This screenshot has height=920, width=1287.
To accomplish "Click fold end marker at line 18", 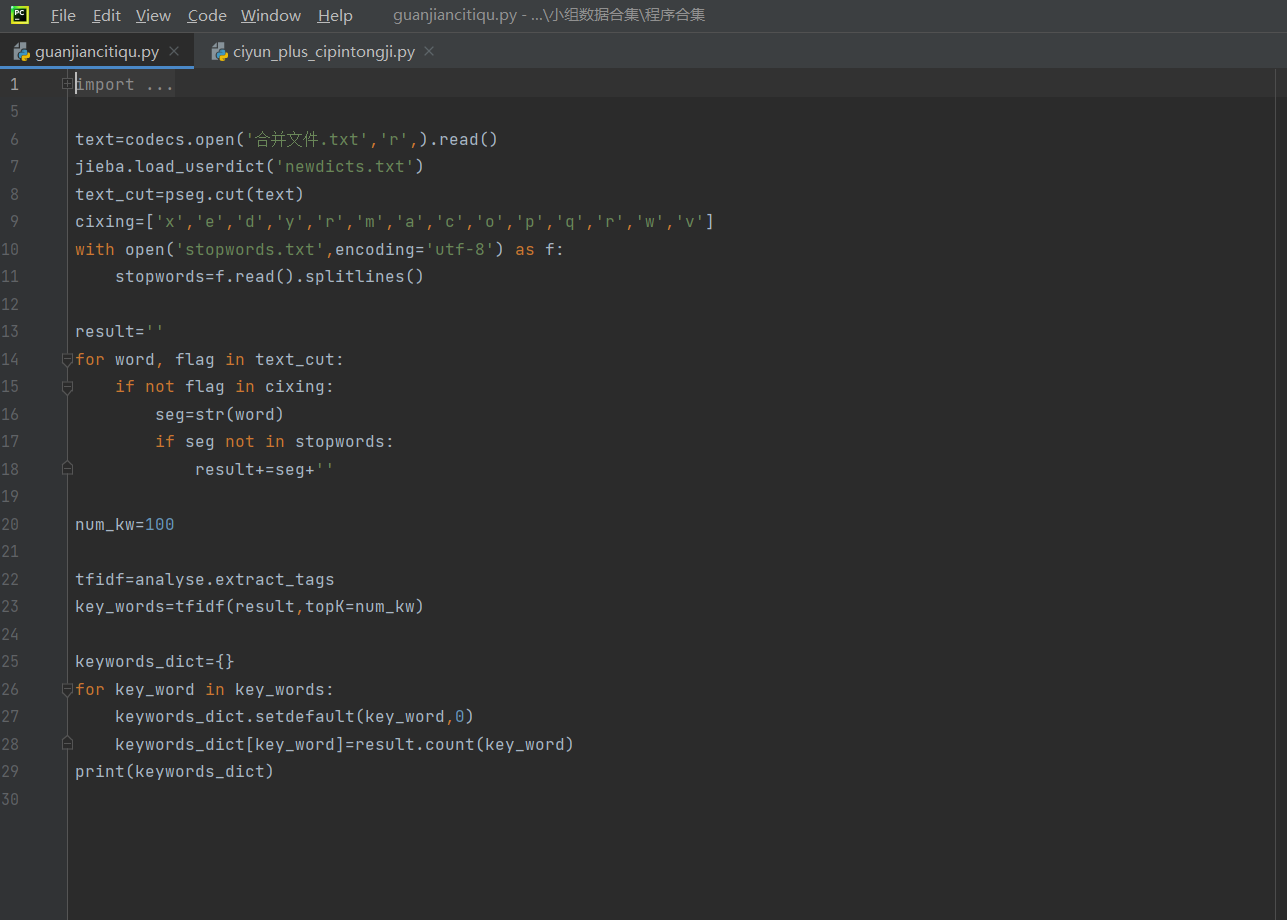I will [x=67, y=468].
